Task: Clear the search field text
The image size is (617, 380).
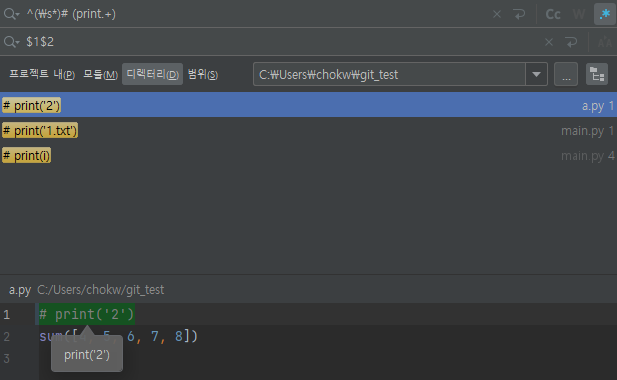Action: coord(497,14)
